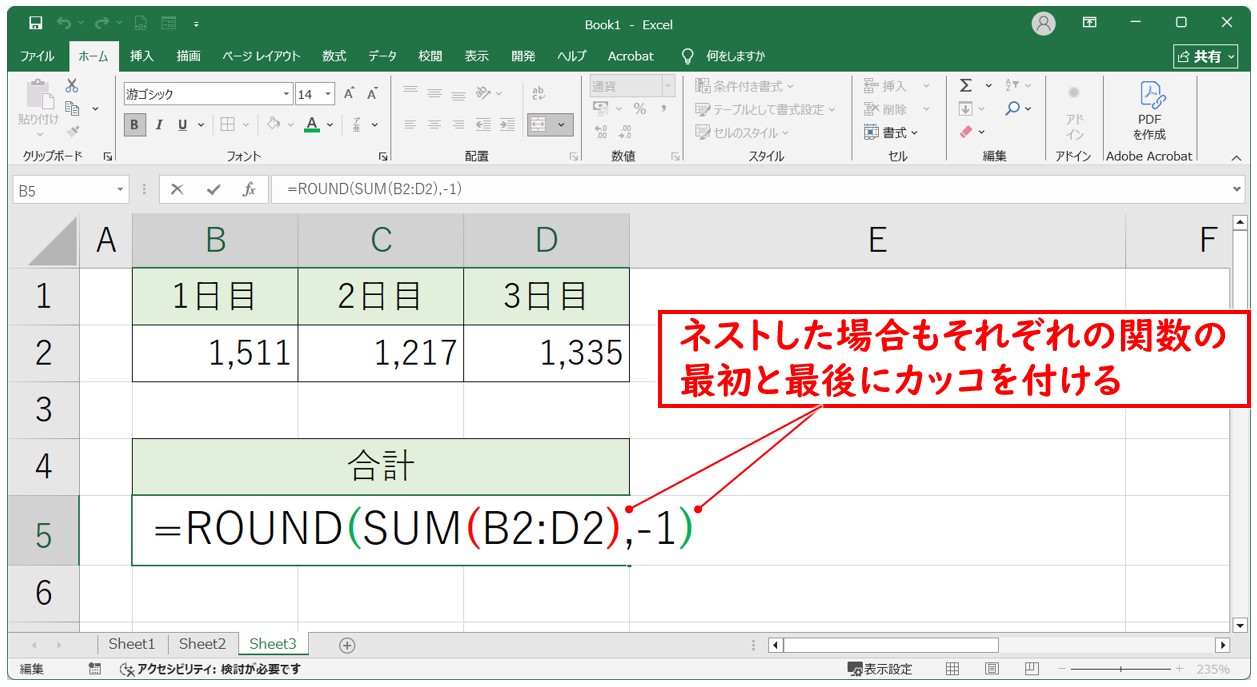Cancel formula entry with the X icon
The height and width of the screenshot is (687, 1257).
tap(177, 189)
